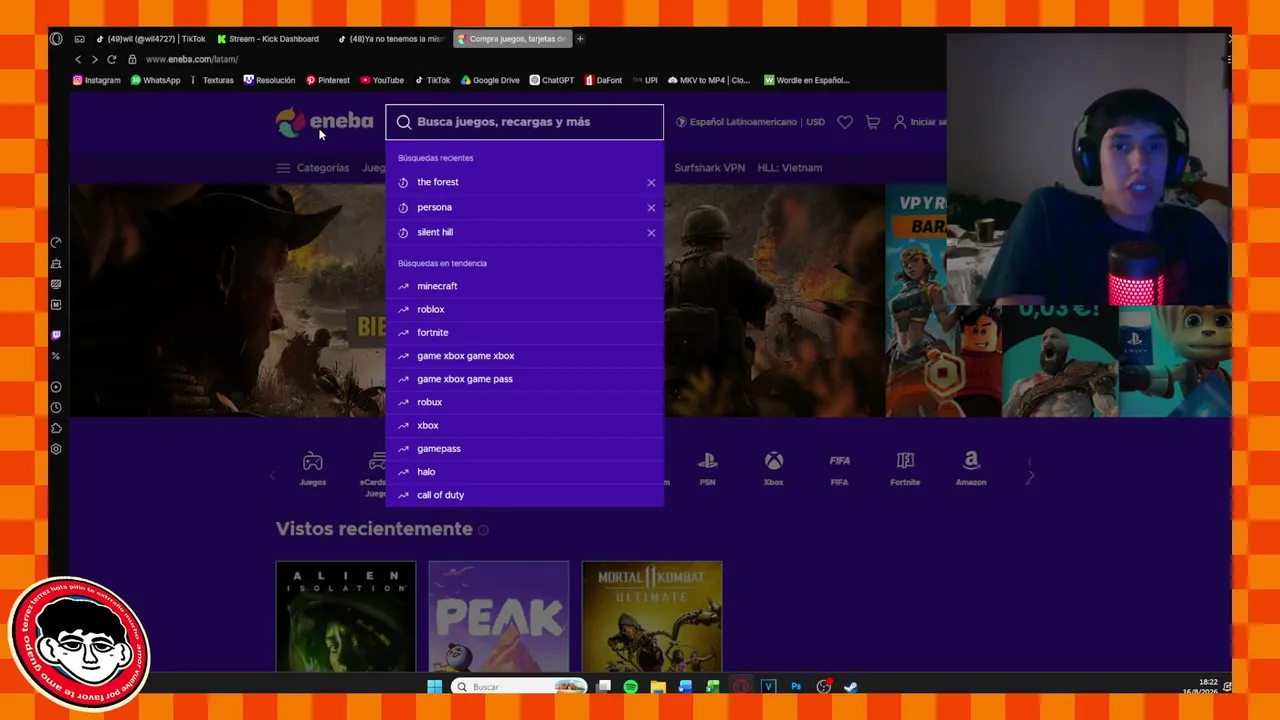Choose trending search 'roblox'
Viewport: 1280px width, 720px height.
pyautogui.click(x=525, y=309)
